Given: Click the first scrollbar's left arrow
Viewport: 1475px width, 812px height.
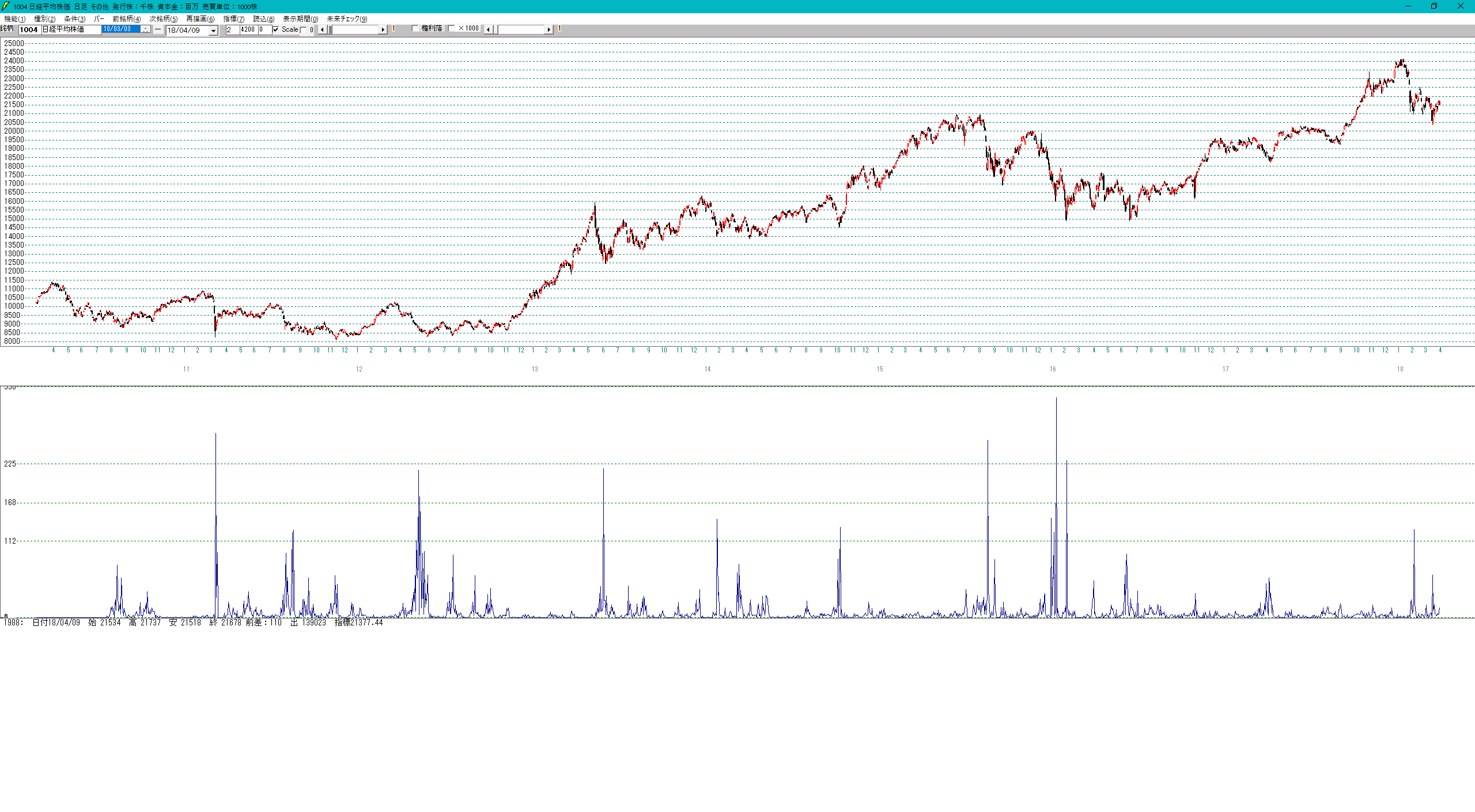Looking at the screenshot, I should pyautogui.click(x=322, y=29).
